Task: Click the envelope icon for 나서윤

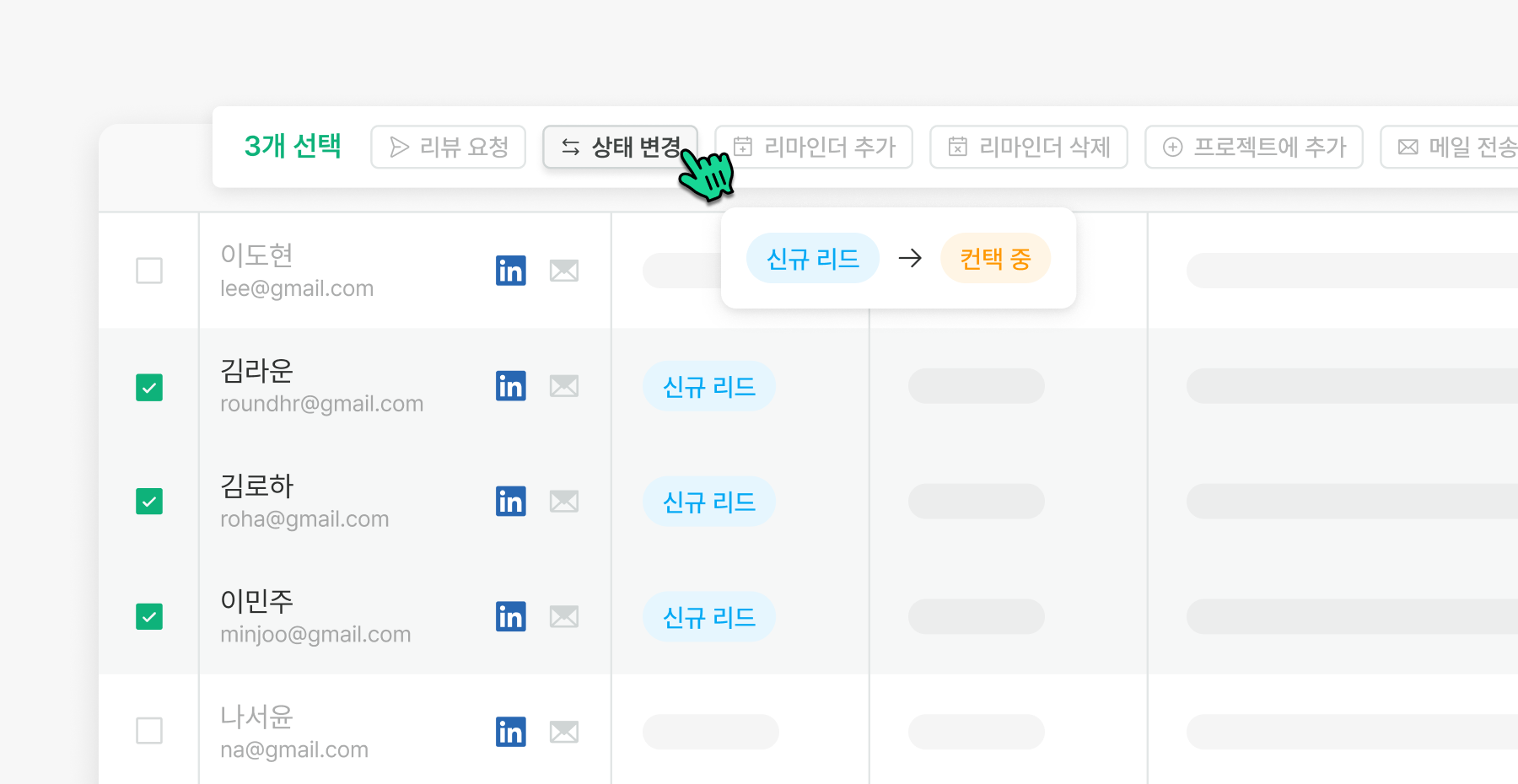Action: click(x=563, y=732)
